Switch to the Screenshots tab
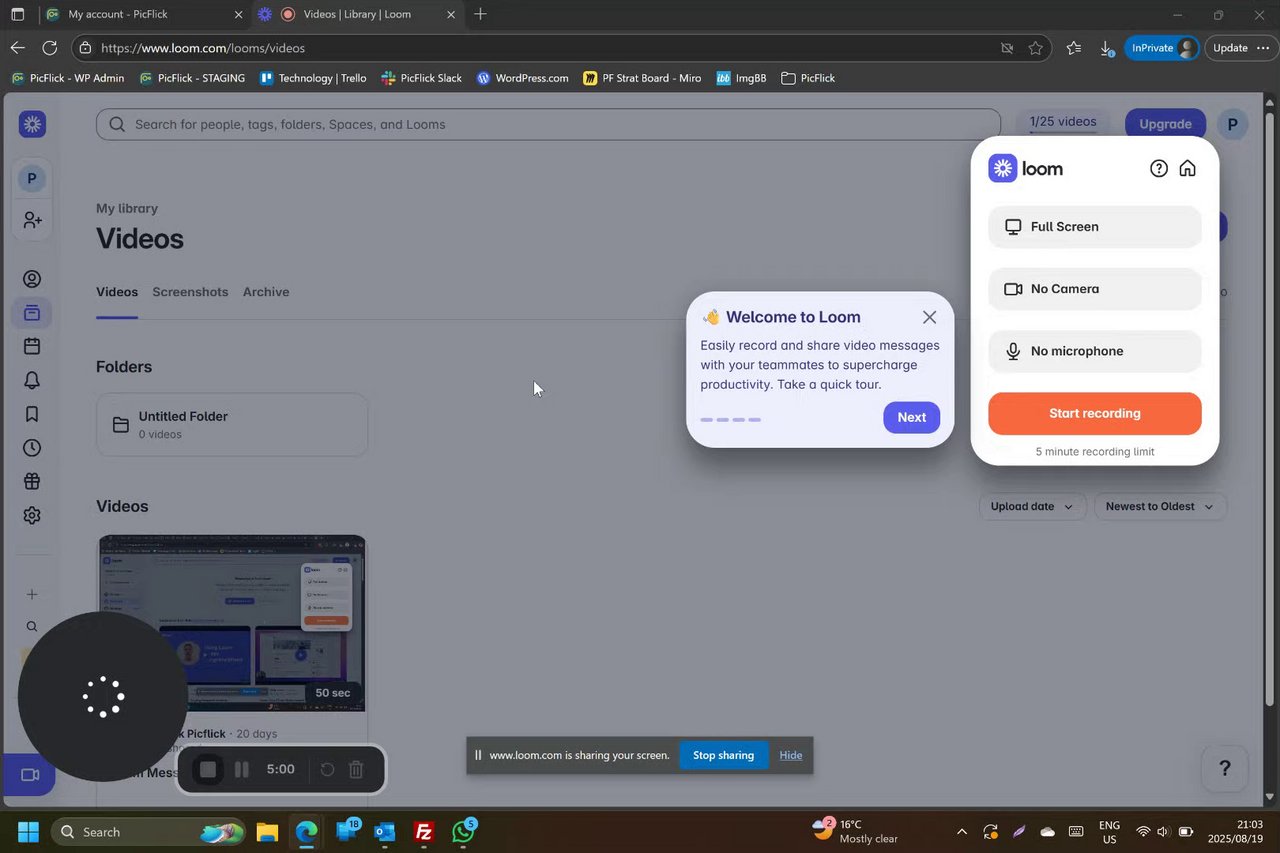Image resolution: width=1280 pixels, height=853 pixels. point(190,292)
